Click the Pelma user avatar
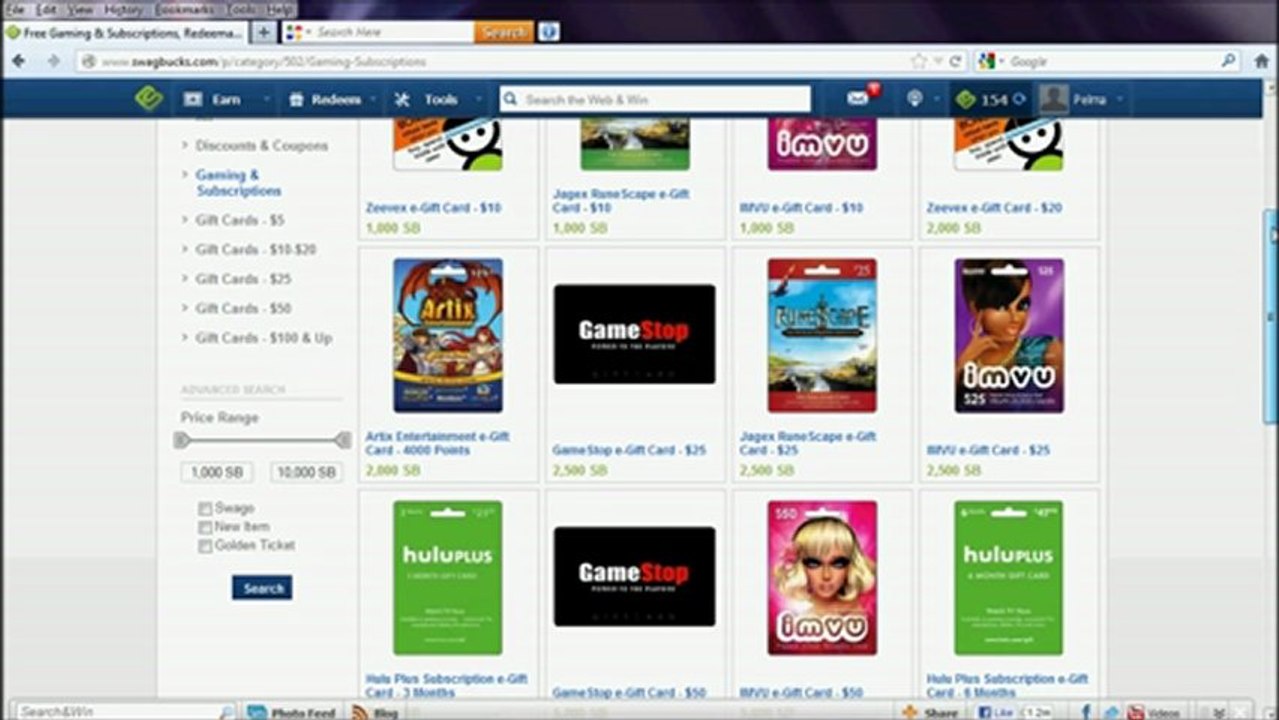The height and width of the screenshot is (720, 1279). 1053,99
